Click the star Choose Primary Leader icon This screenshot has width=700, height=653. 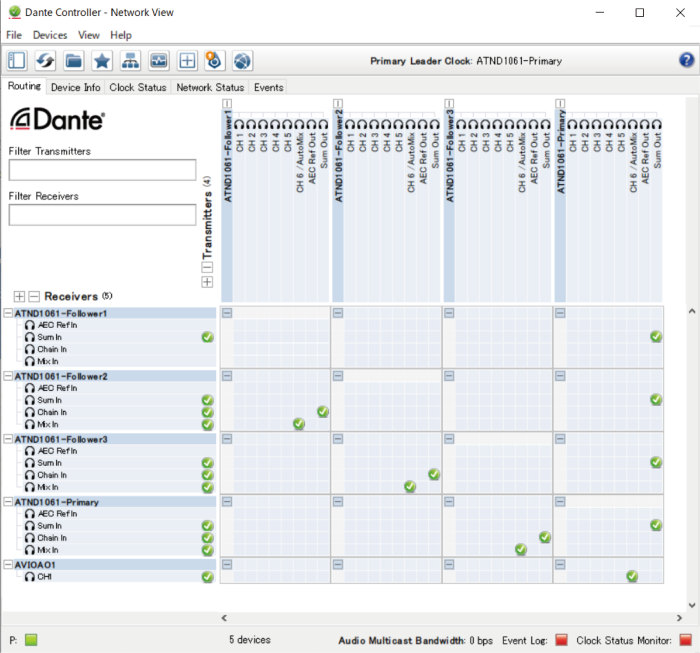[x=102, y=60]
